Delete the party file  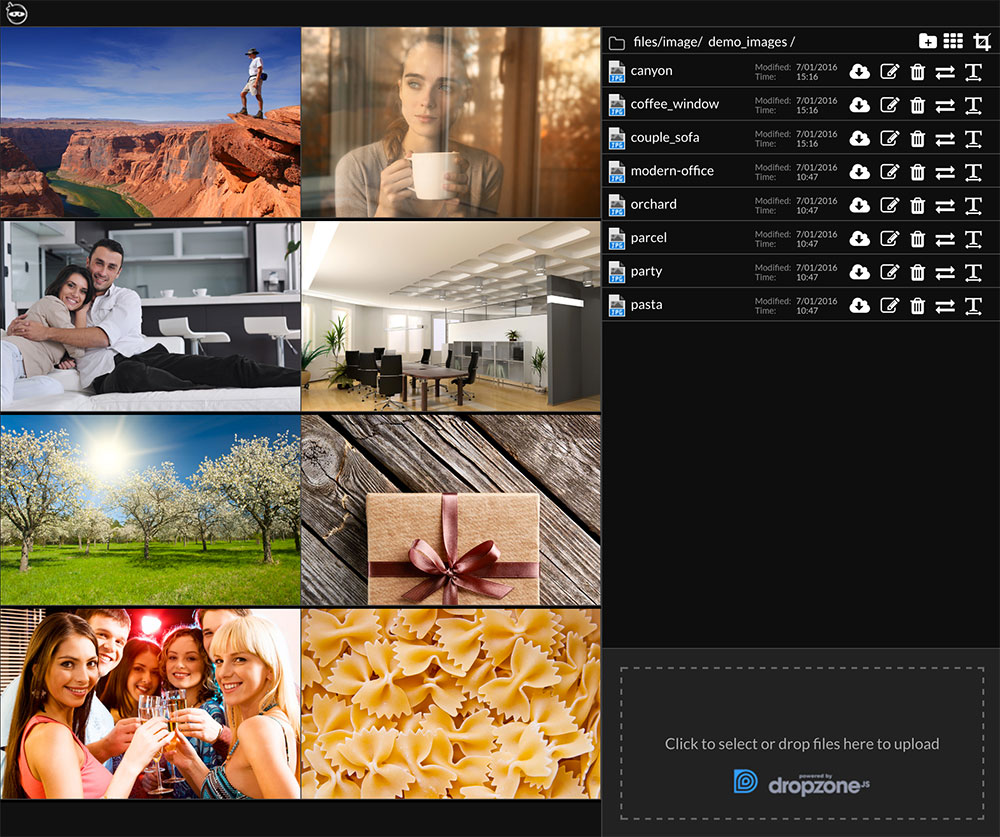(x=917, y=272)
